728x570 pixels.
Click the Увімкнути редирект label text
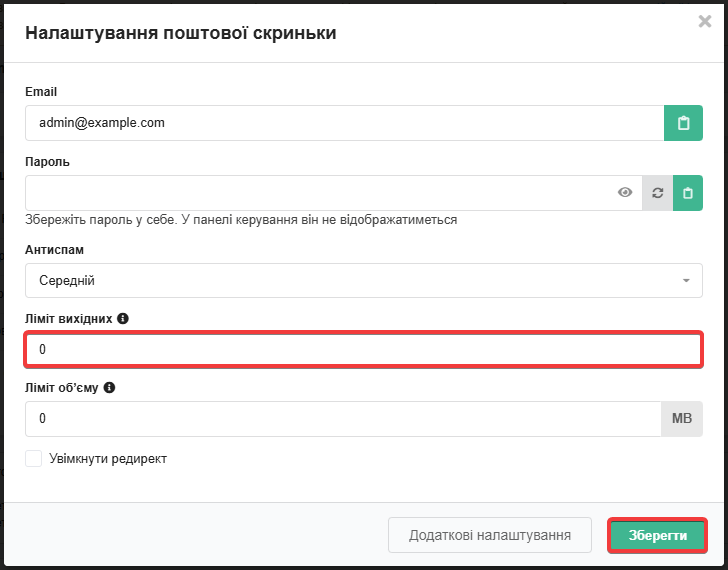pos(107,459)
